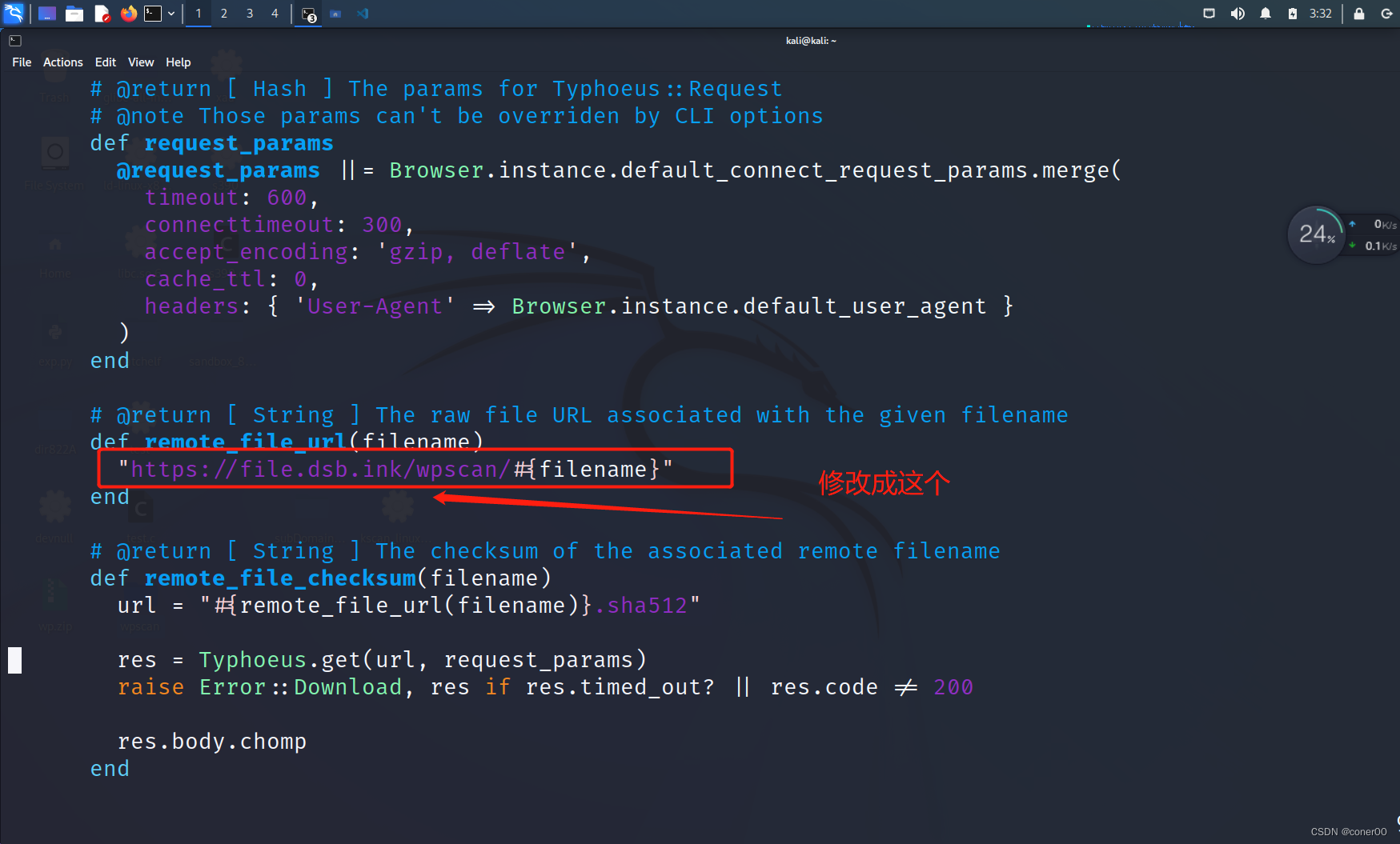The height and width of the screenshot is (844, 1400).
Task: Launch the text editor from panel
Action: 102,14
